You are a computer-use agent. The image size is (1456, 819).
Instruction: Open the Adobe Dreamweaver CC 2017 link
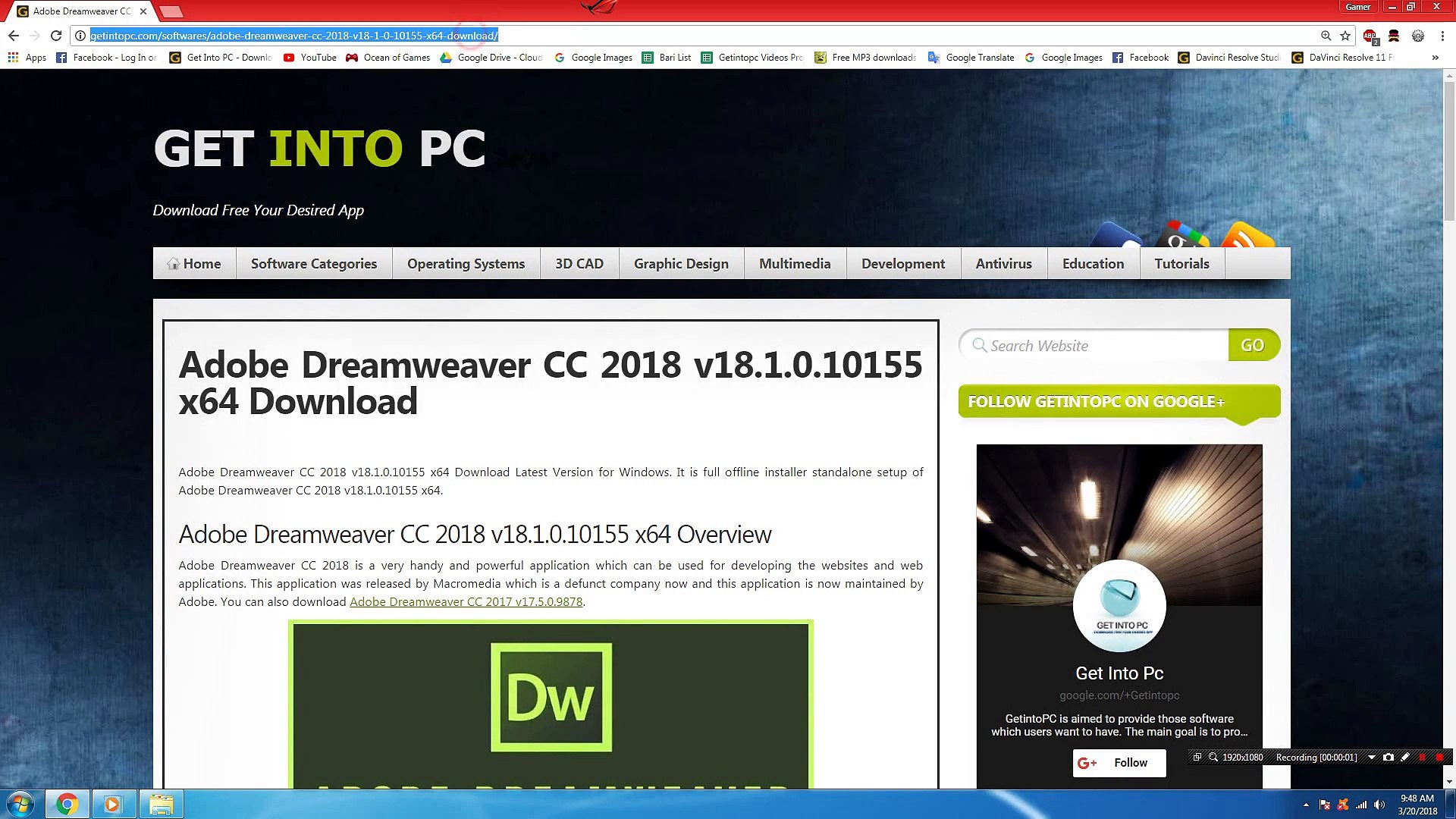pos(466,602)
